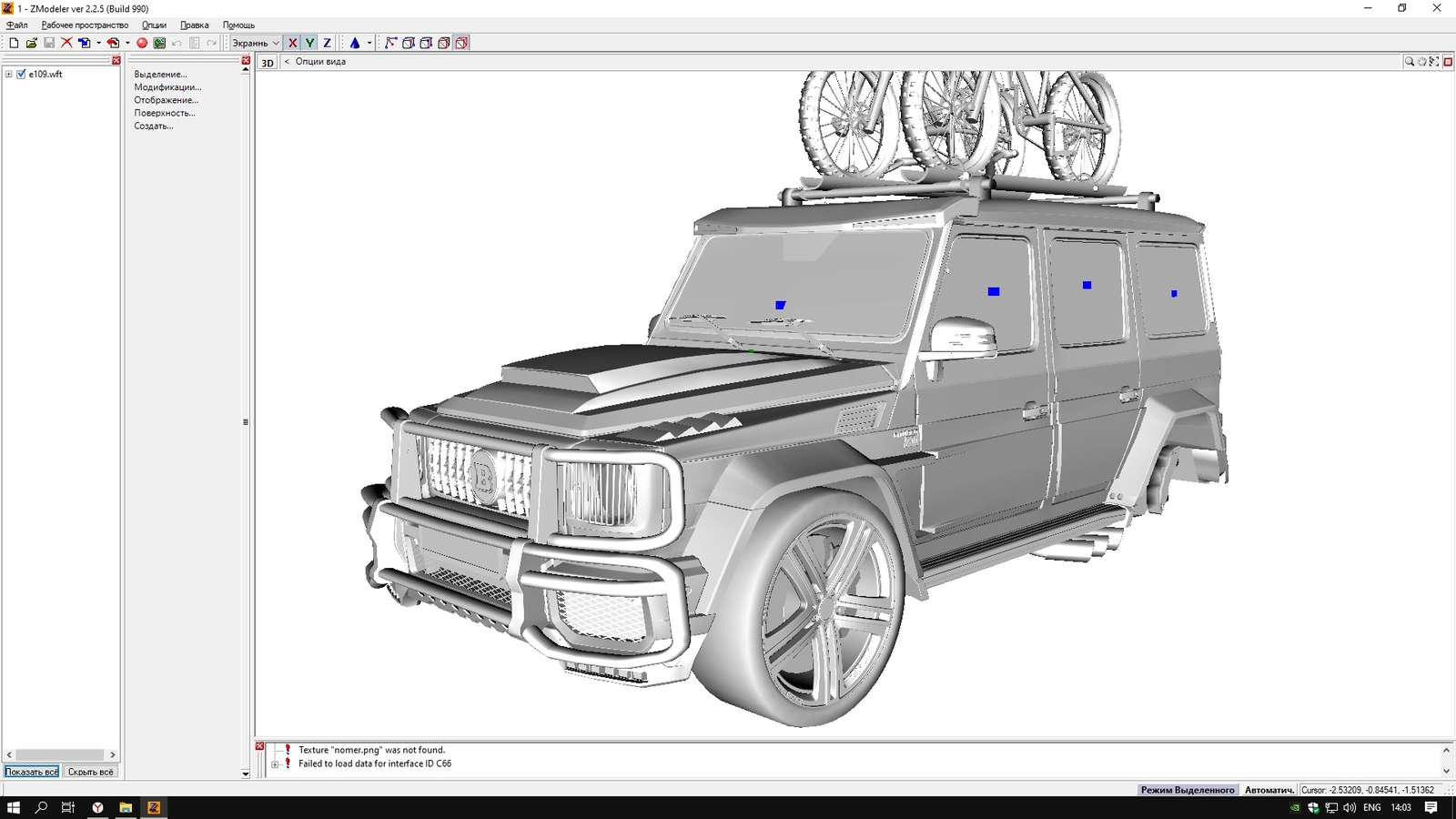Select the vertices level icon

click(x=391, y=43)
